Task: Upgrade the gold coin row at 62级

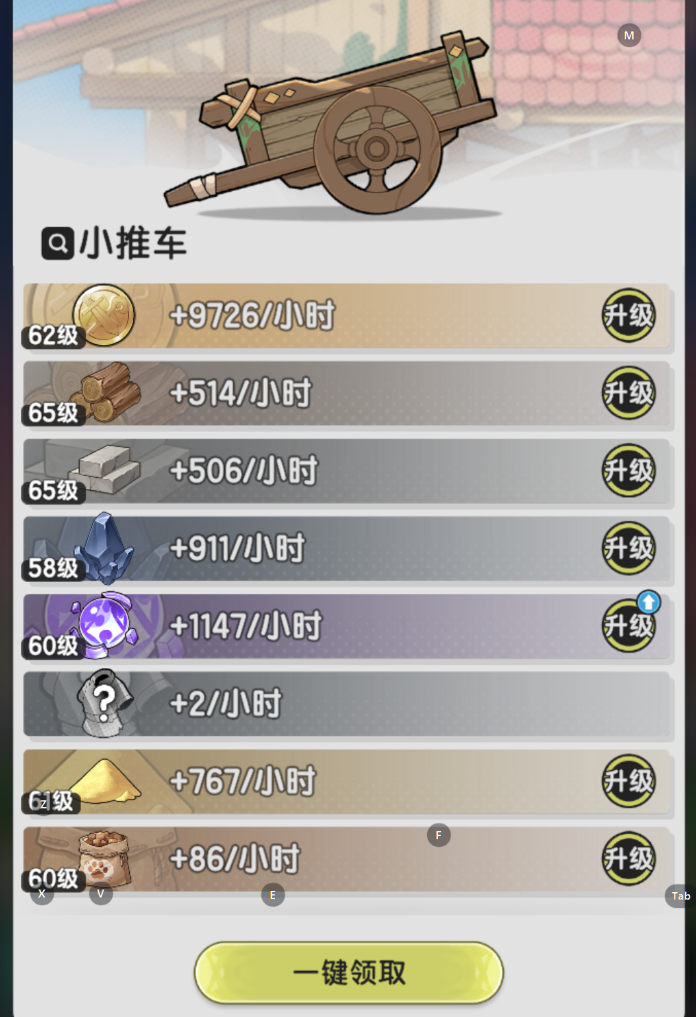Action: tap(628, 315)
